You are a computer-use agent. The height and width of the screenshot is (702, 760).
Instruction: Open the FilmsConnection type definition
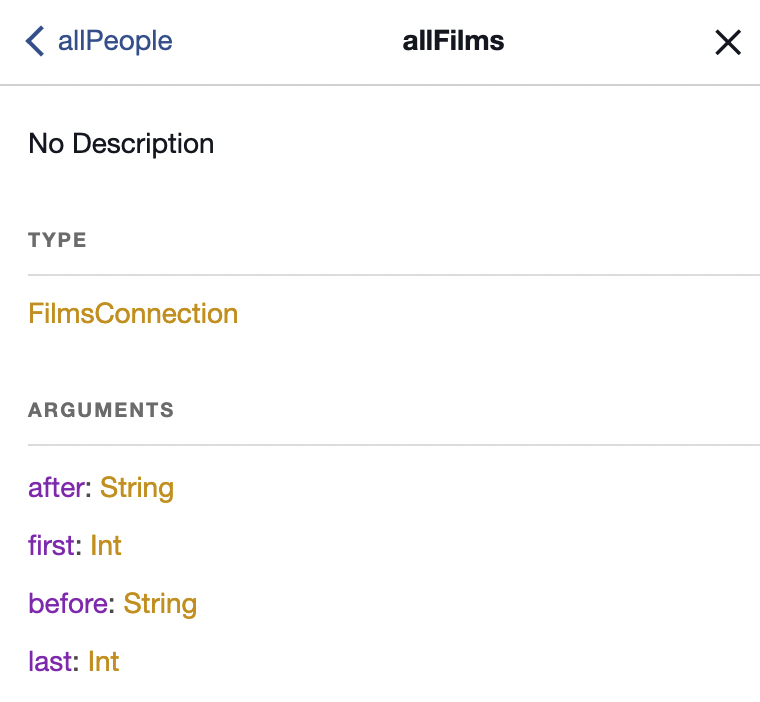(133, 314)
